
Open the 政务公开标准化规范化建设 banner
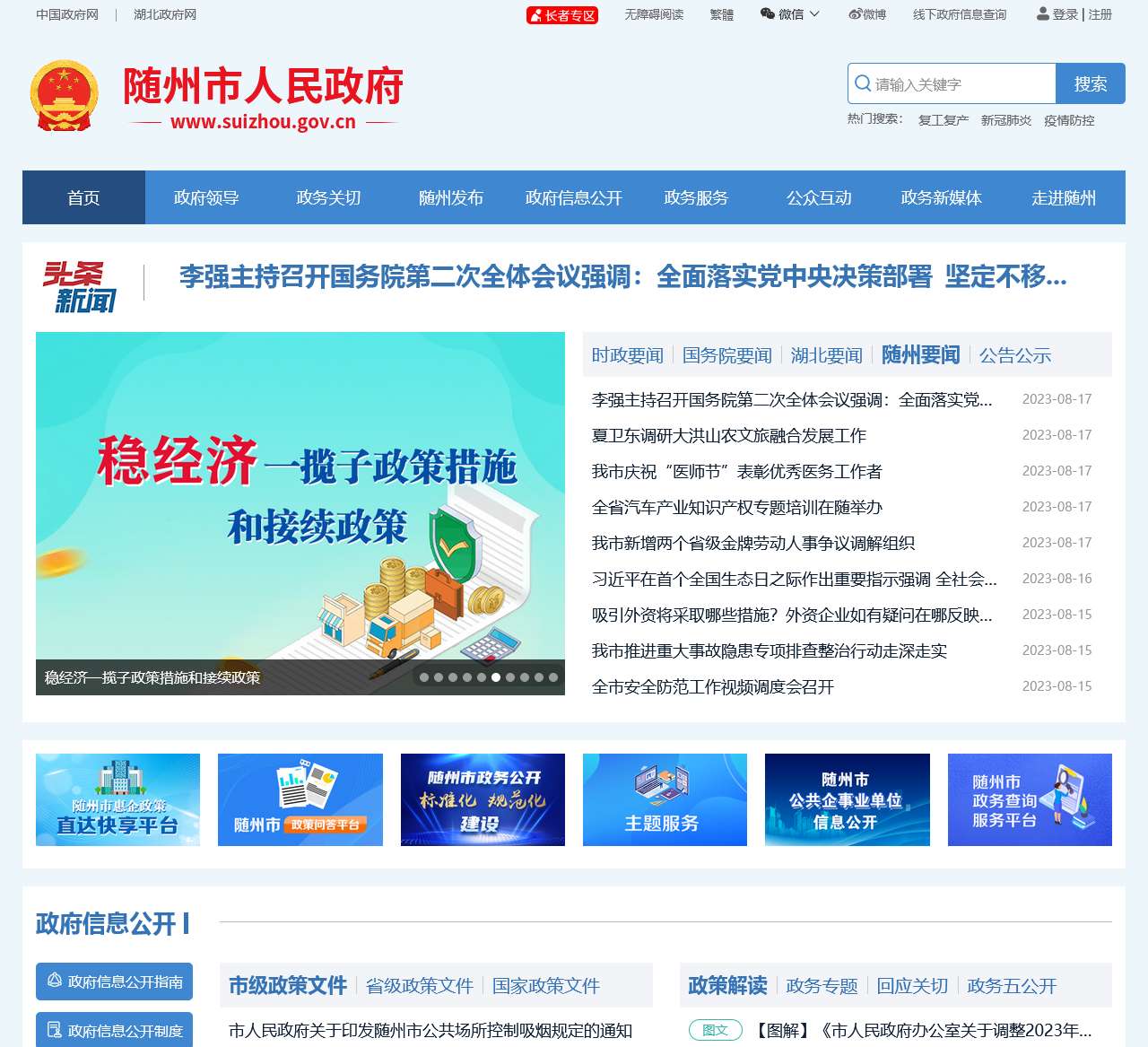pos(483,799)
